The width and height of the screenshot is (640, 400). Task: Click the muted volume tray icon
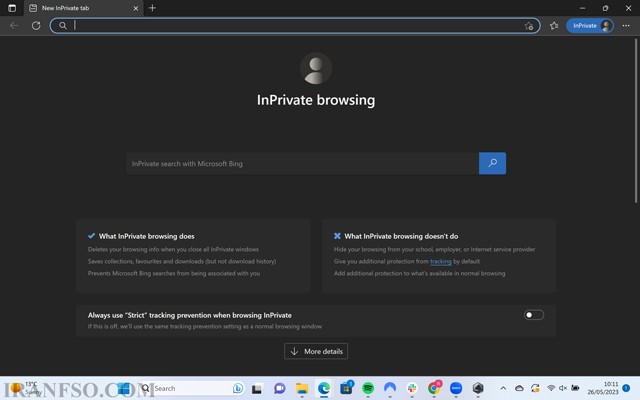(563, 388)
